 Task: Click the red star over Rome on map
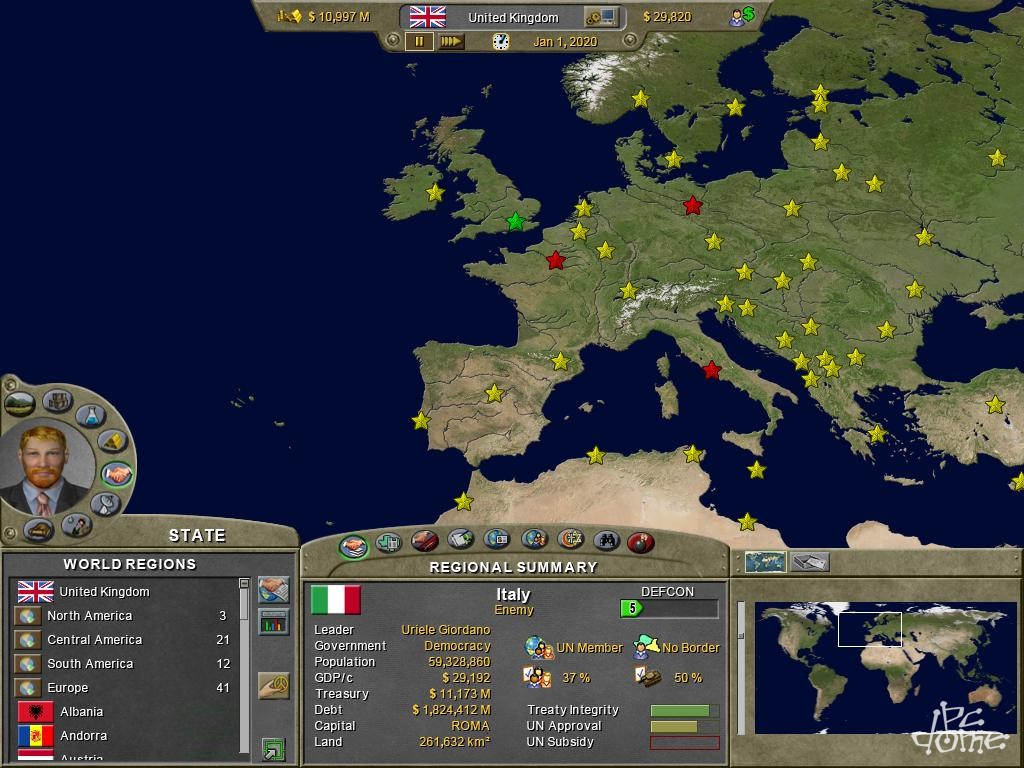click(x=711, y=370)
